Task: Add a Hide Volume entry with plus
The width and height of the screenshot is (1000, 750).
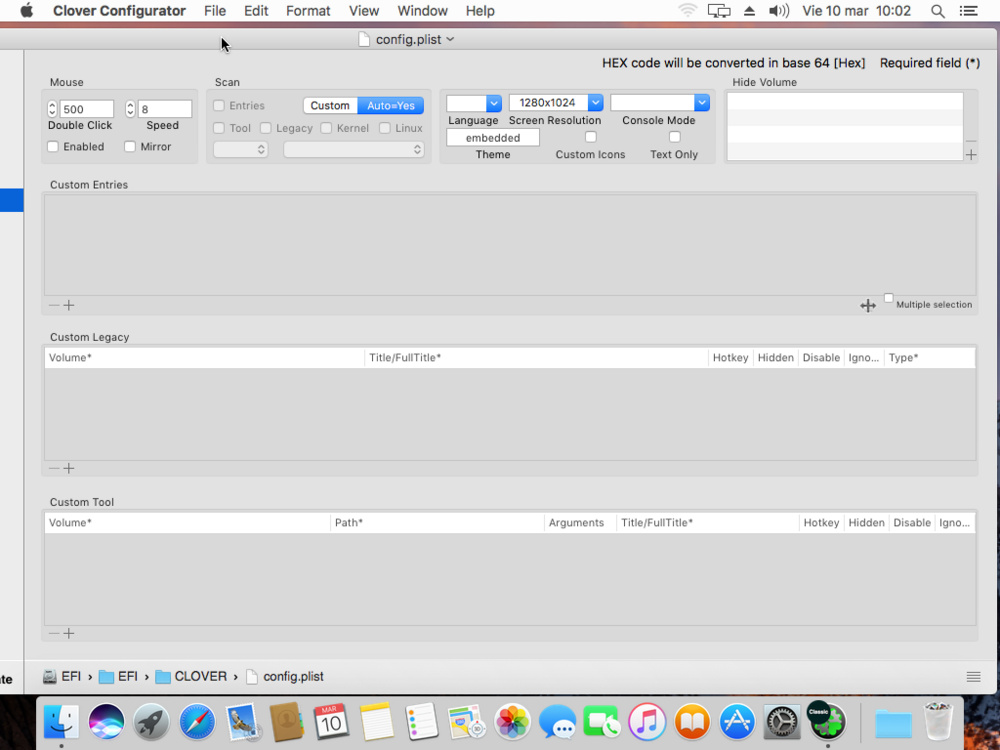Action: (x=971, y=154)
